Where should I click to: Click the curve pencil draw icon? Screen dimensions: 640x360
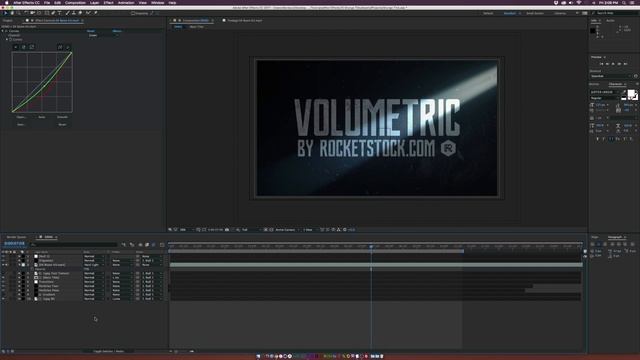(68, 47)
